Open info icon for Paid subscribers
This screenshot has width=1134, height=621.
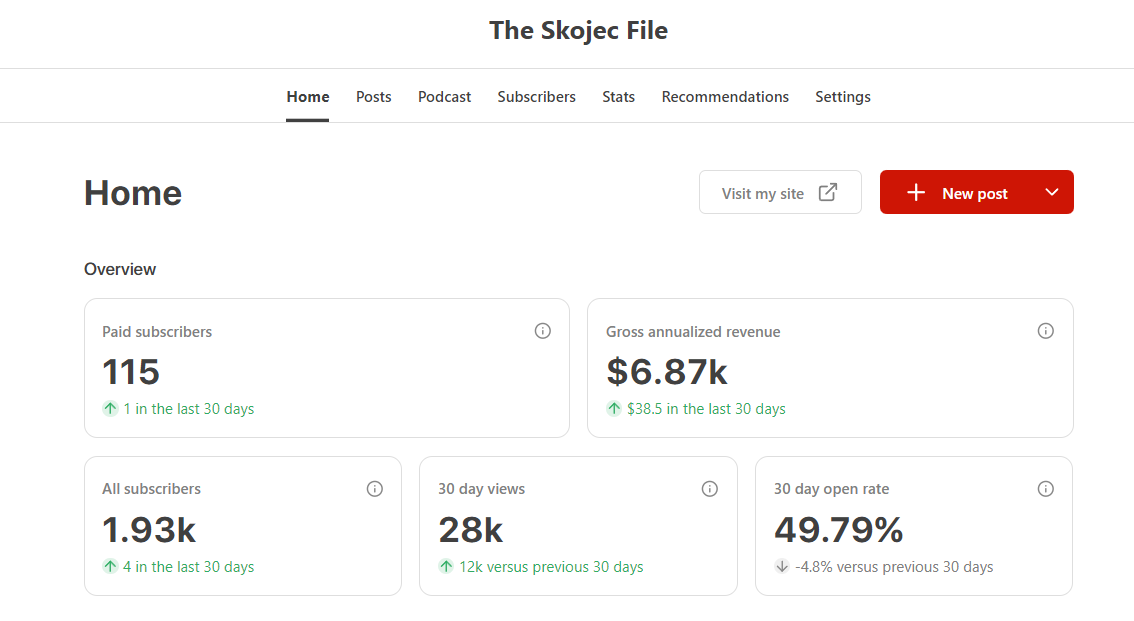(542, 331)
